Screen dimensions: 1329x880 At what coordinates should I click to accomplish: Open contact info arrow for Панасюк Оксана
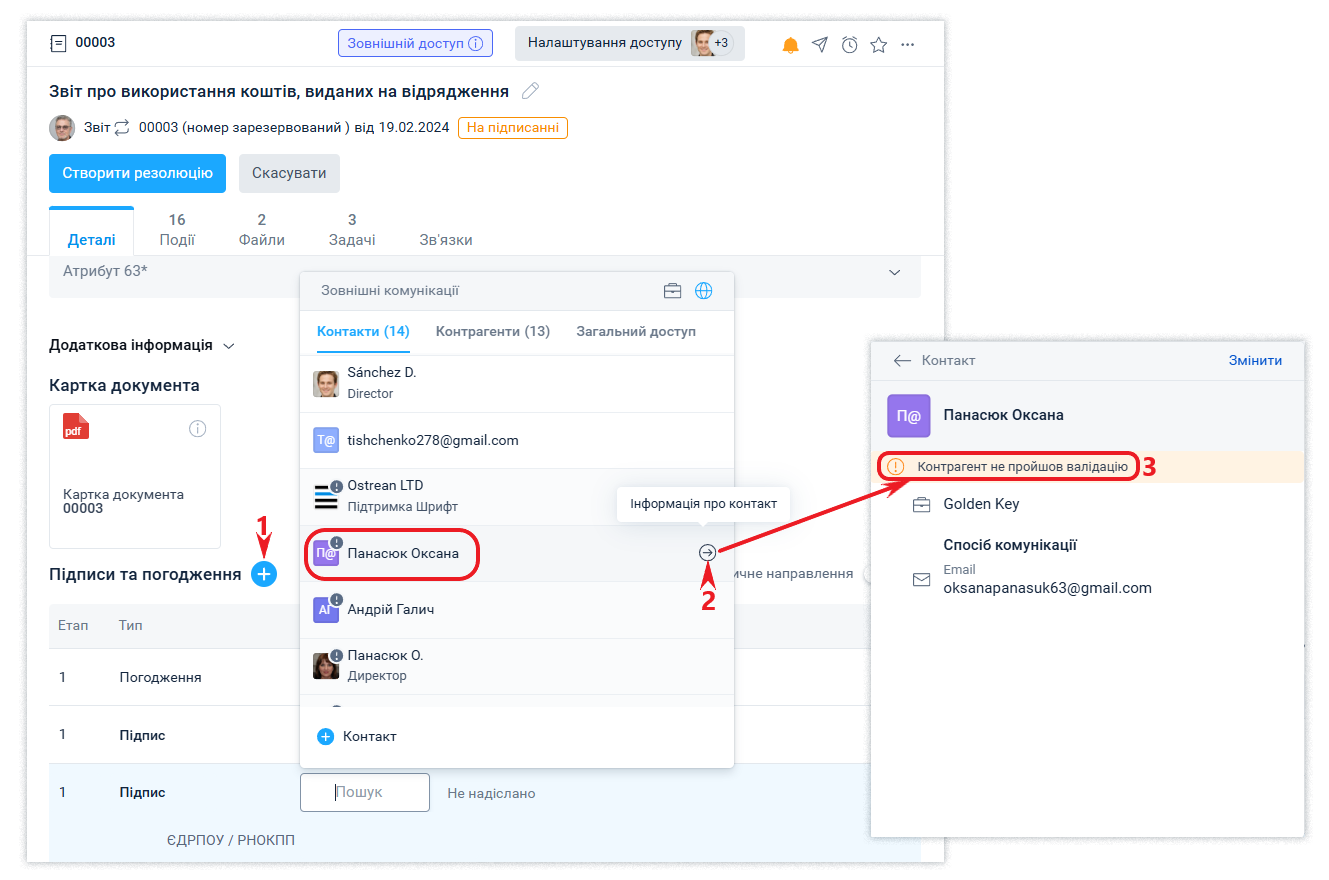[707, 552]
